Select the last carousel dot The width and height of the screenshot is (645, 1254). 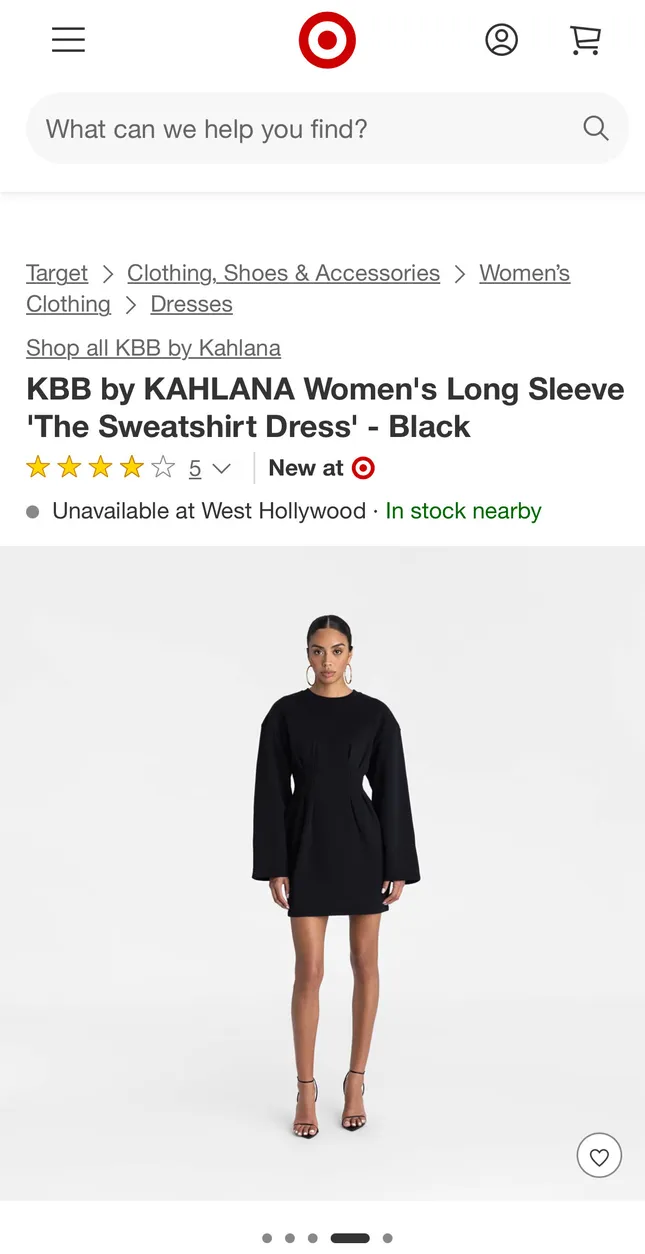[387, 1238]
